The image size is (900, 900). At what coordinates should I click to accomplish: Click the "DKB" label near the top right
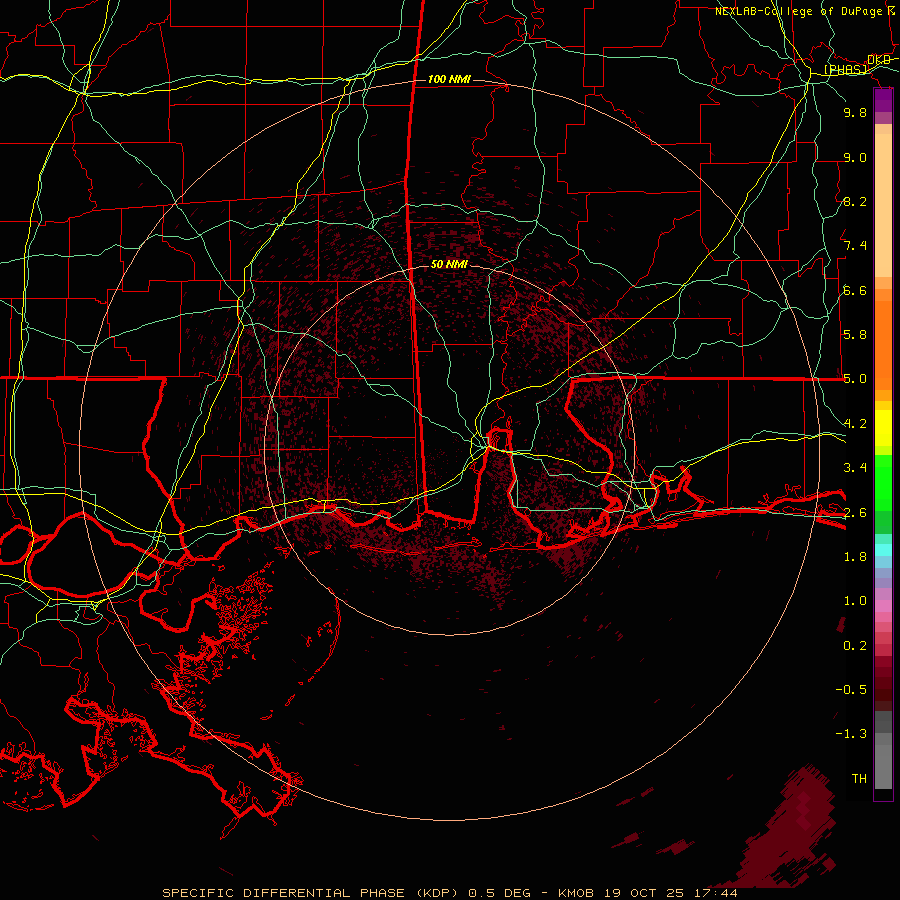[879, 59]
